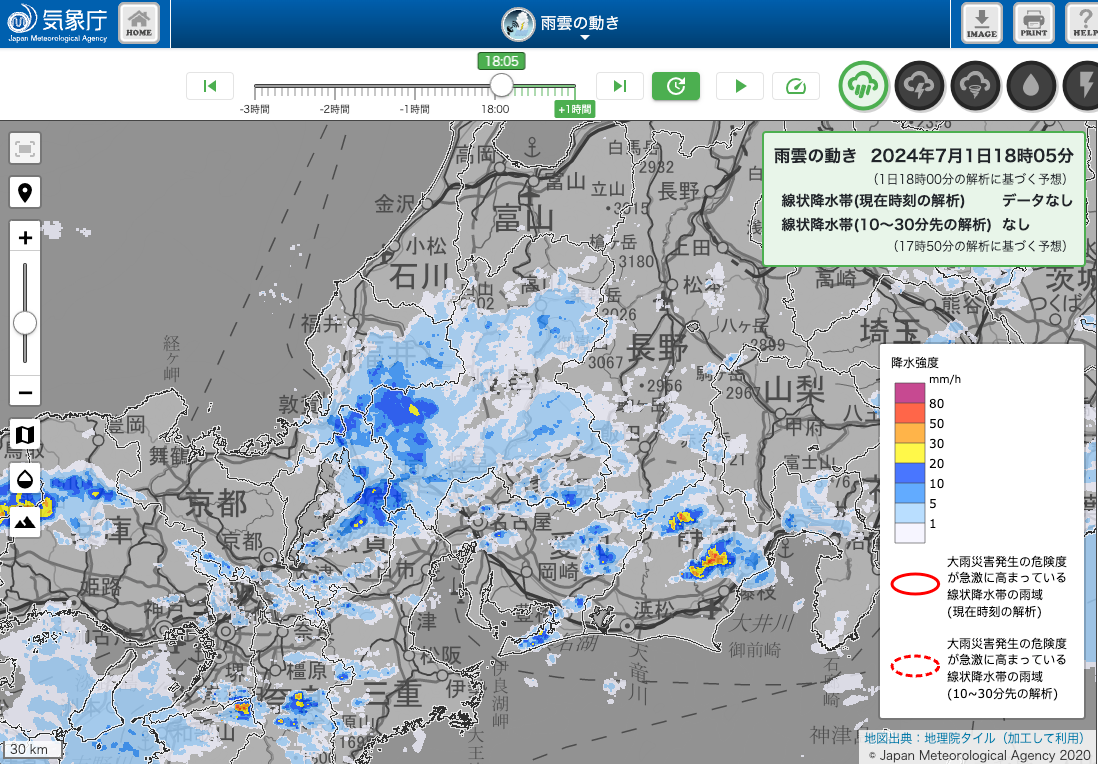Click the time slider round handle
1098x764 pixels.
click(501, 85)
